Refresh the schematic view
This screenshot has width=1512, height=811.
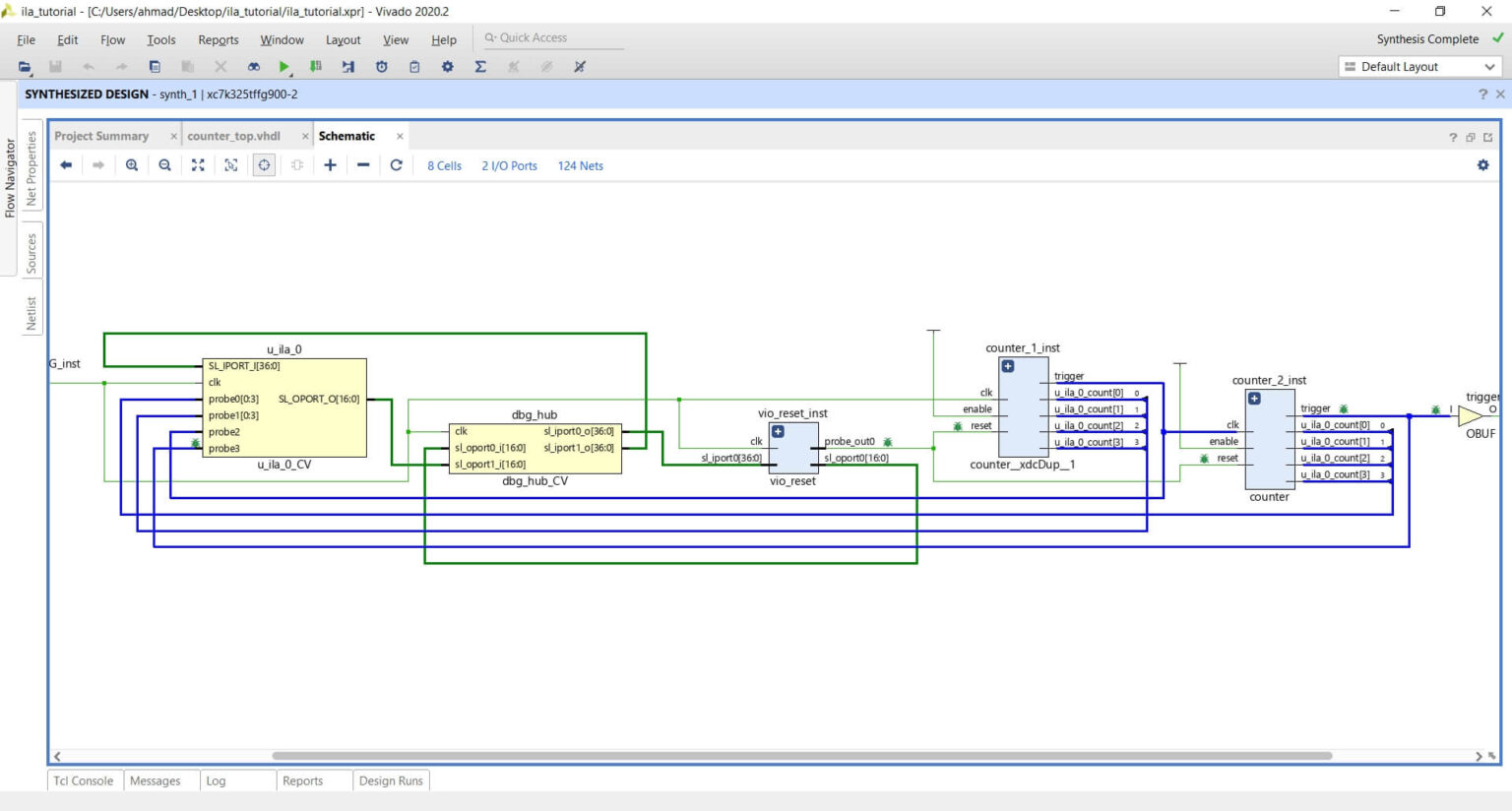coord(396,165)
